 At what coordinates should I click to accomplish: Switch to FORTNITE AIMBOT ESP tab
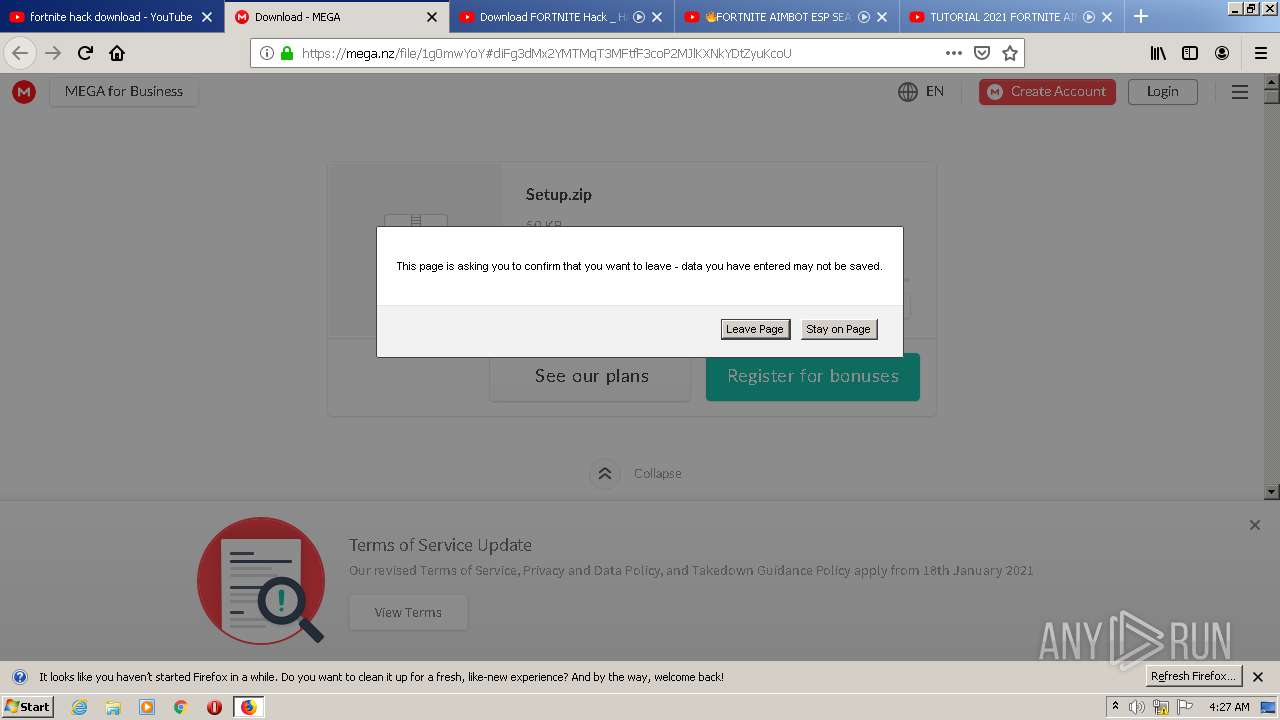pos(786,17)
